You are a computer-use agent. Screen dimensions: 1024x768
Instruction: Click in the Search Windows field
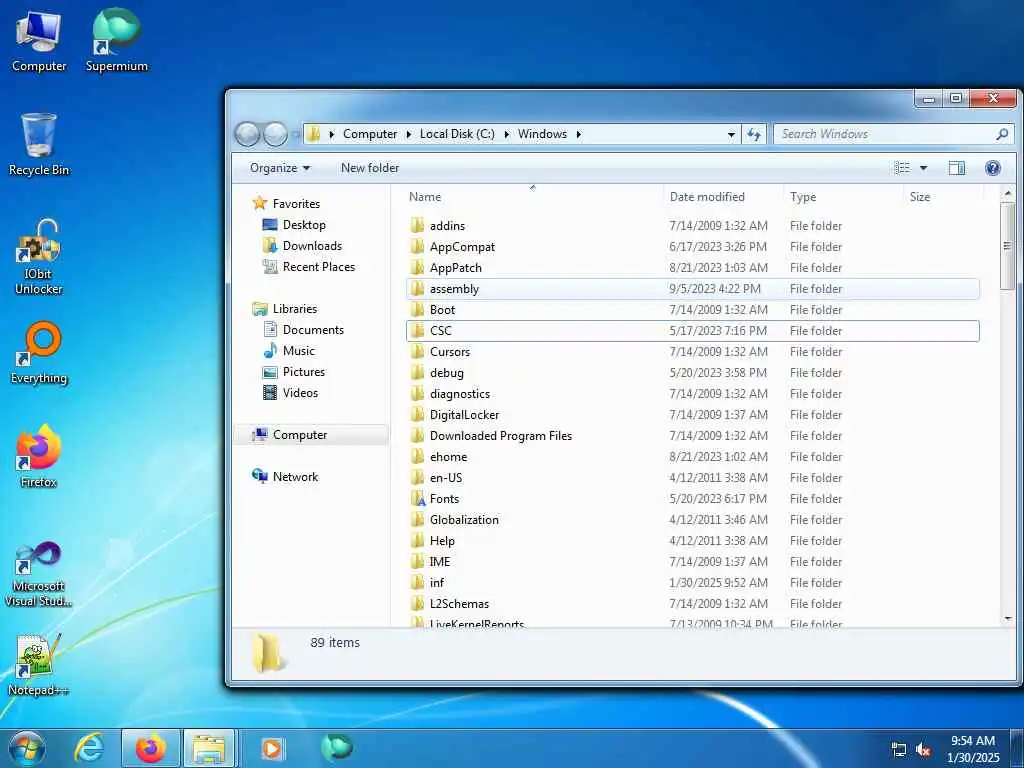(x=885, y=134)
